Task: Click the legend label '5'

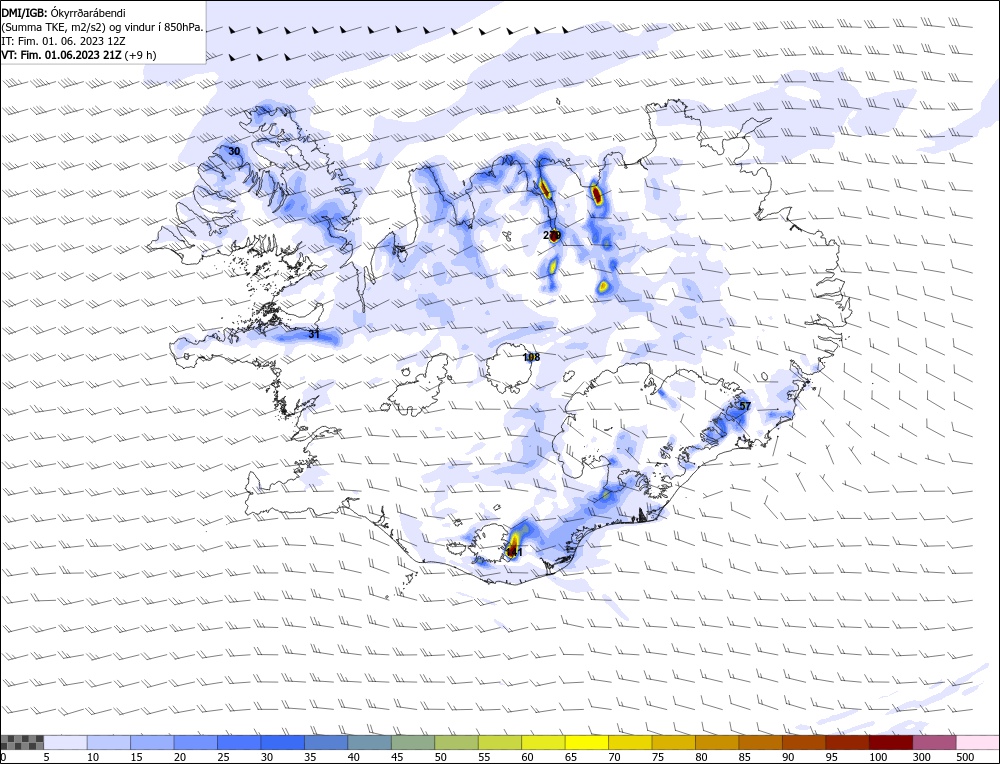Action: pyautogui.click(x=47, y=756)
